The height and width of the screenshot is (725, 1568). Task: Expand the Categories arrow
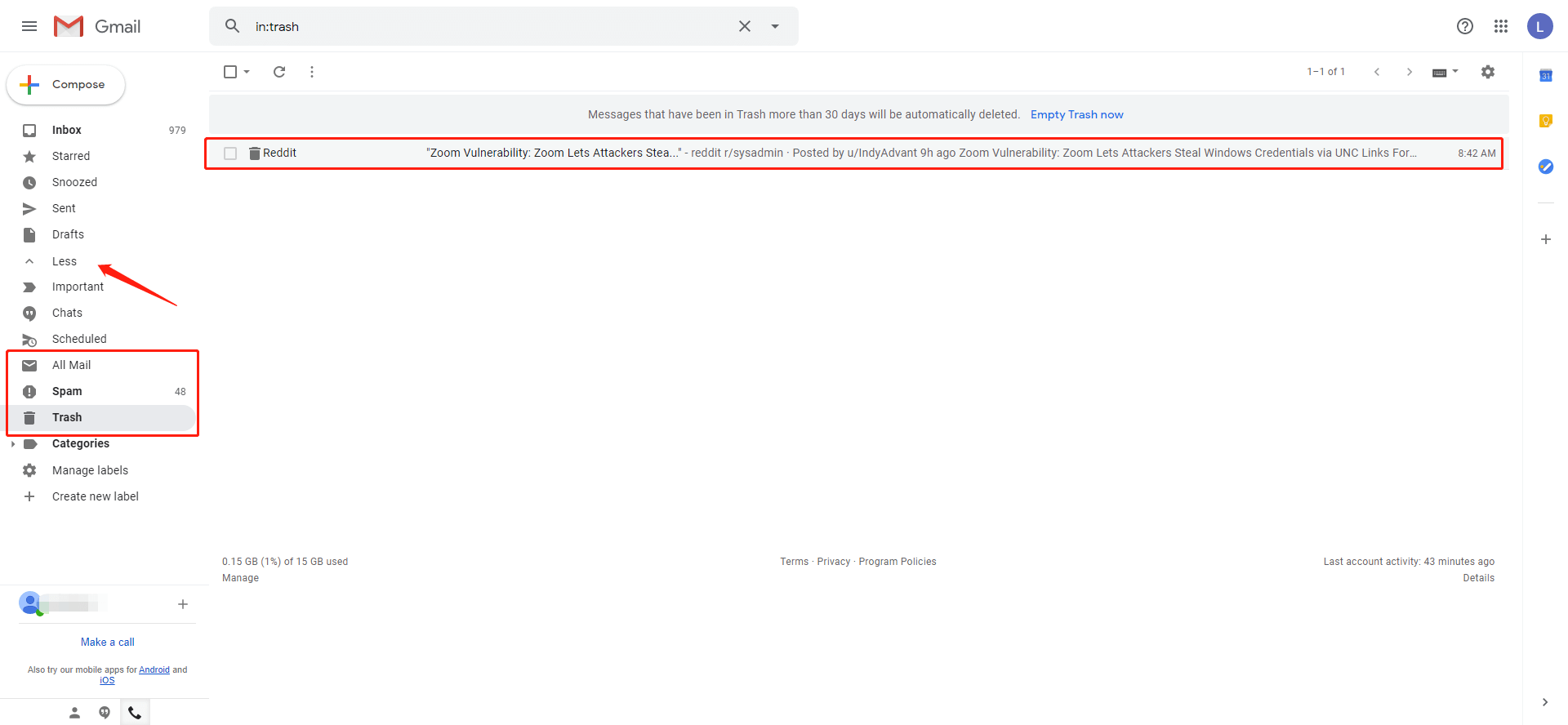pyautogui.click(x=13, y=444)
